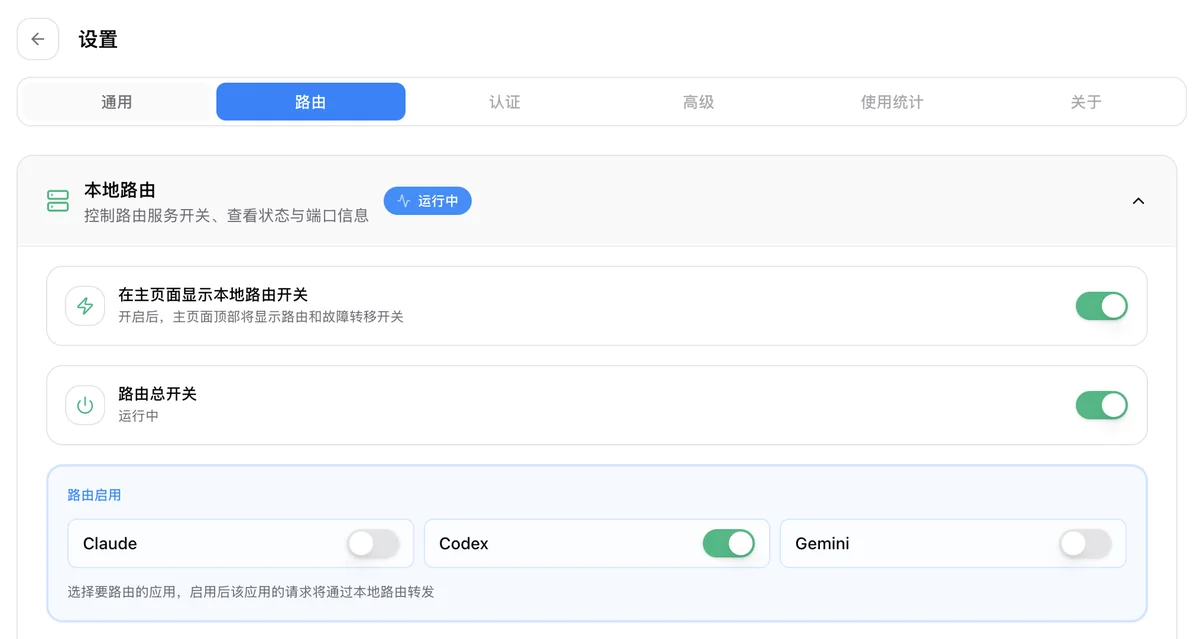The image size is (1200, 639).
Task: Click the 本地路由 section header title
Action: [x=120, y=190]
